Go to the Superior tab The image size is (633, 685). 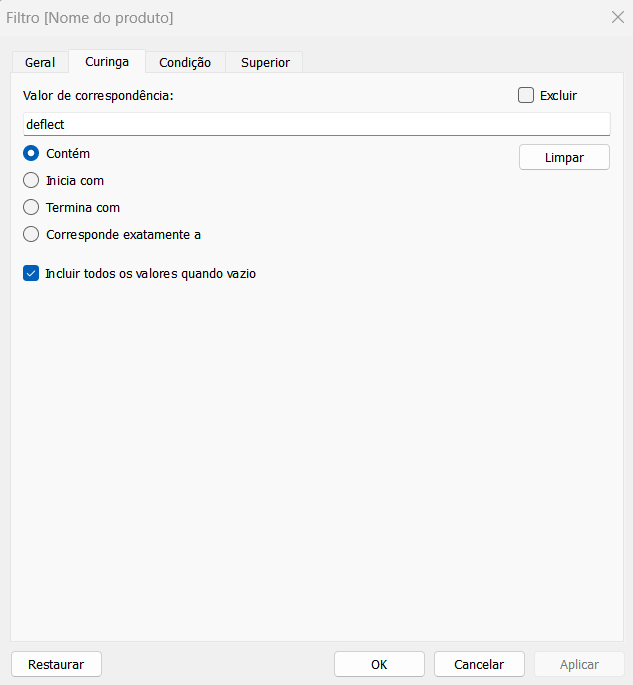coord(265,62)
